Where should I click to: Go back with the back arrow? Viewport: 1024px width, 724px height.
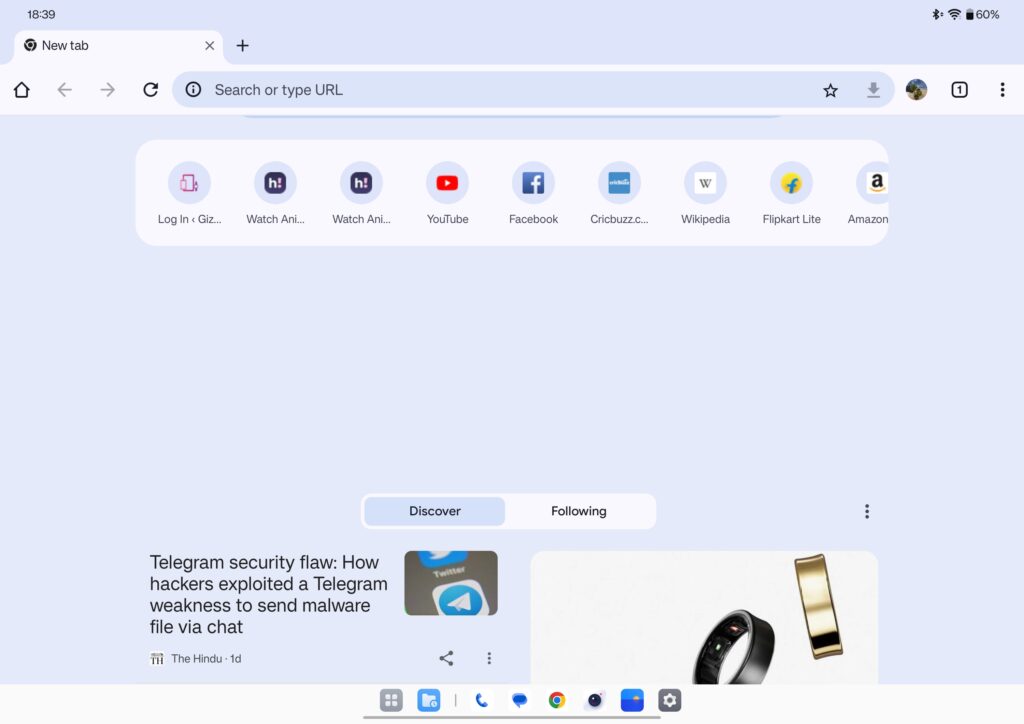pos(64,89)
